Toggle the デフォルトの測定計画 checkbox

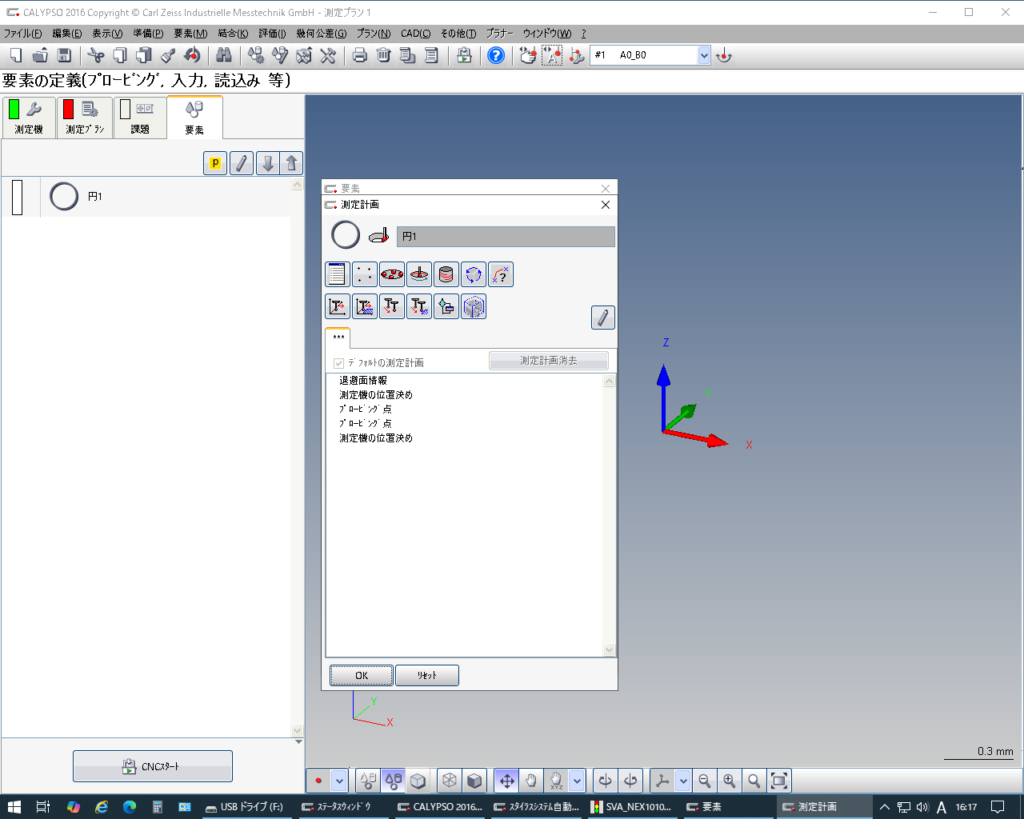tap(339, 363)
